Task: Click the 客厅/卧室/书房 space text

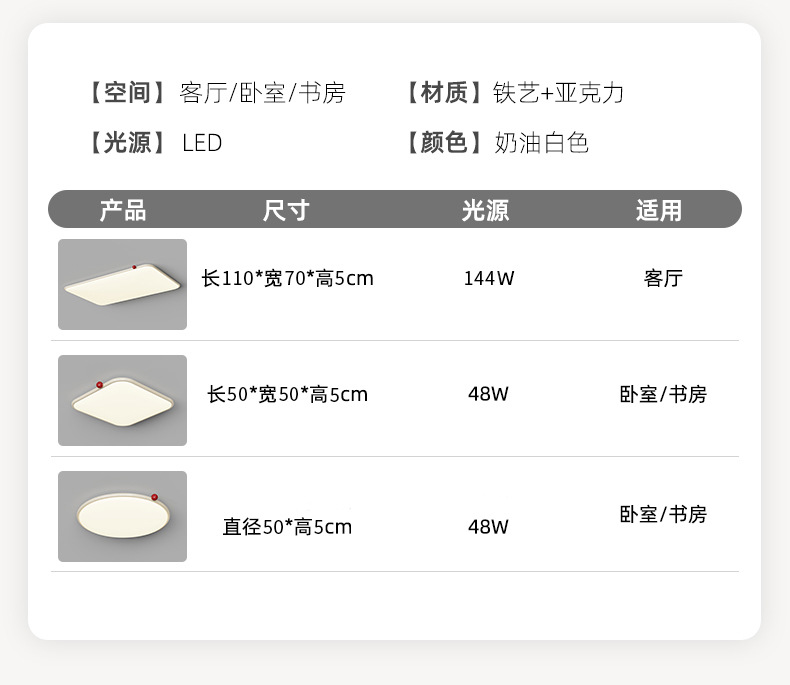Action: pyautogui.click(x=263, y=94)
